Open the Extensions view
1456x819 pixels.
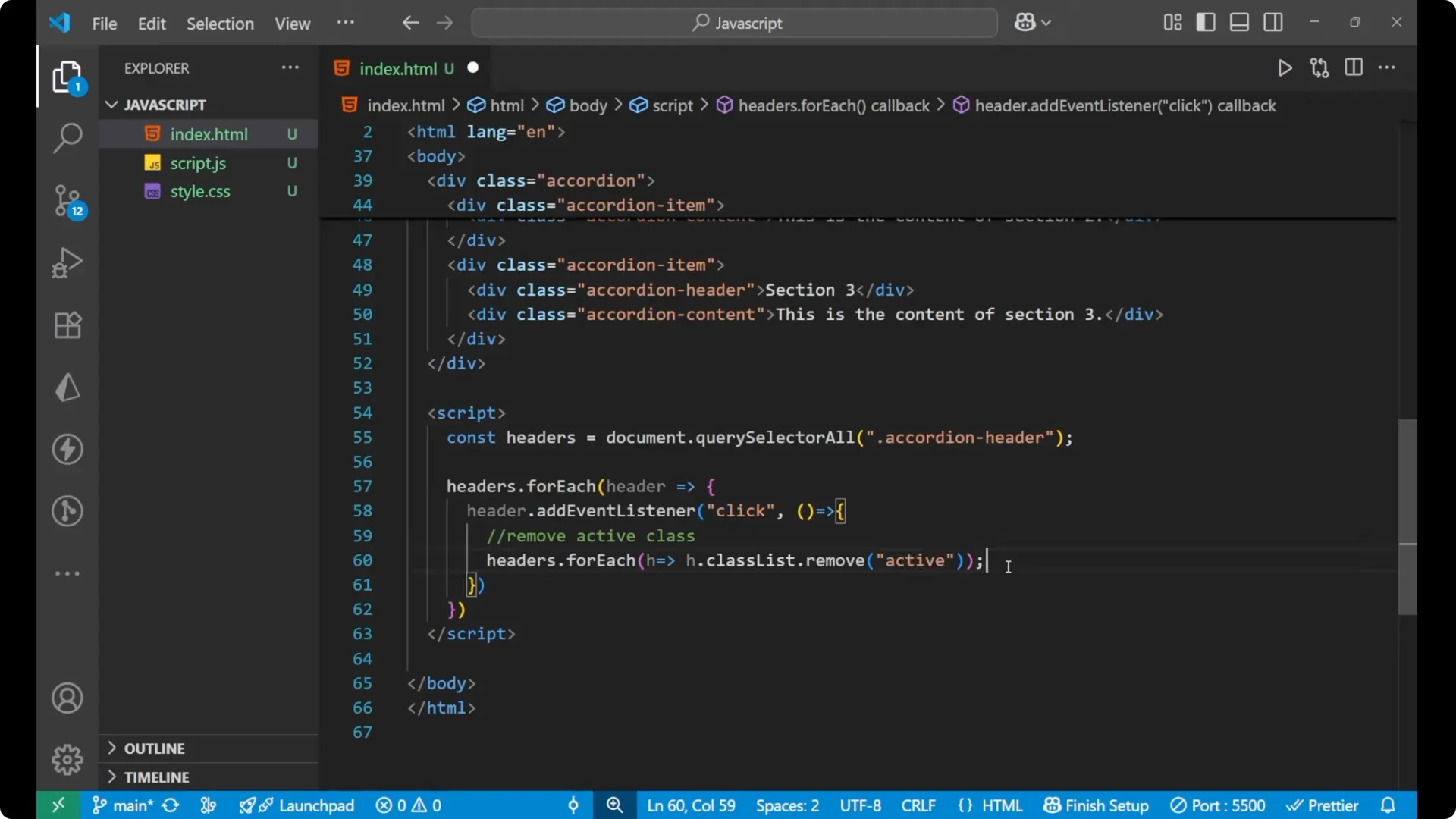coord(67,325)
